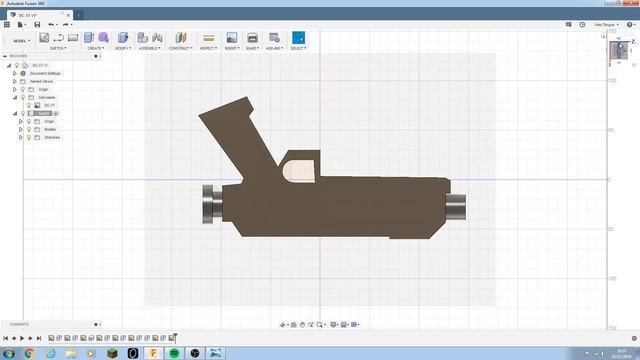This screenshot has width=640, height=360.
Task: Select the Press Pull modify tool
Action: 123,38
